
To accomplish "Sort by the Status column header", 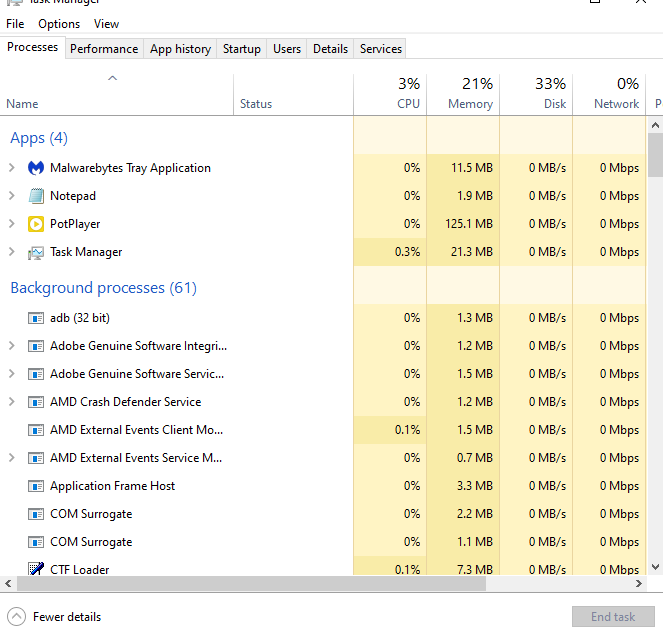I will click(293, 94).
